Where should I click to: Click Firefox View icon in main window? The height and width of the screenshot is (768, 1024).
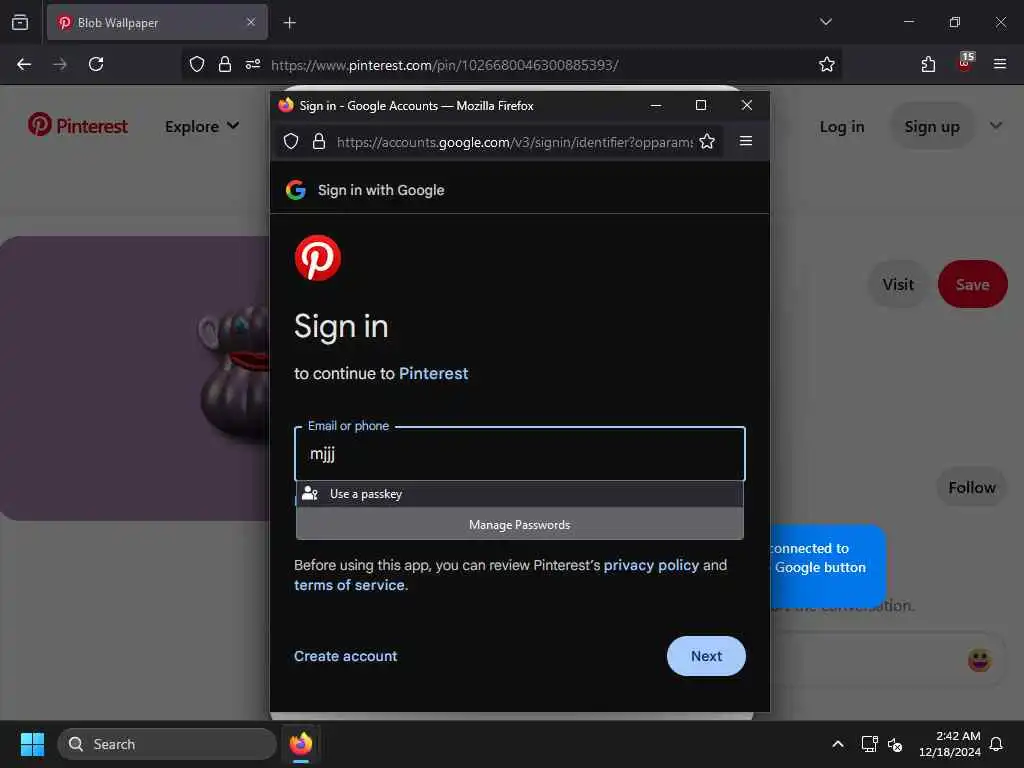(x=20, y=22)
